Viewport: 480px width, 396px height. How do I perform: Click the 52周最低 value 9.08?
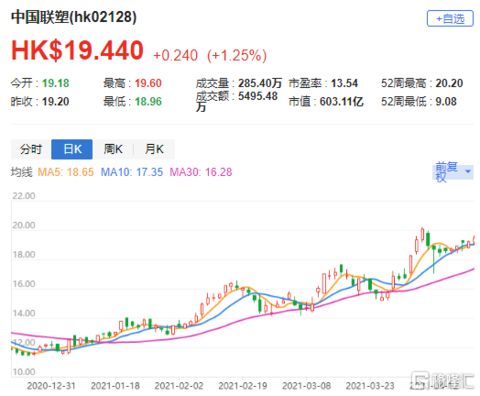446,101
